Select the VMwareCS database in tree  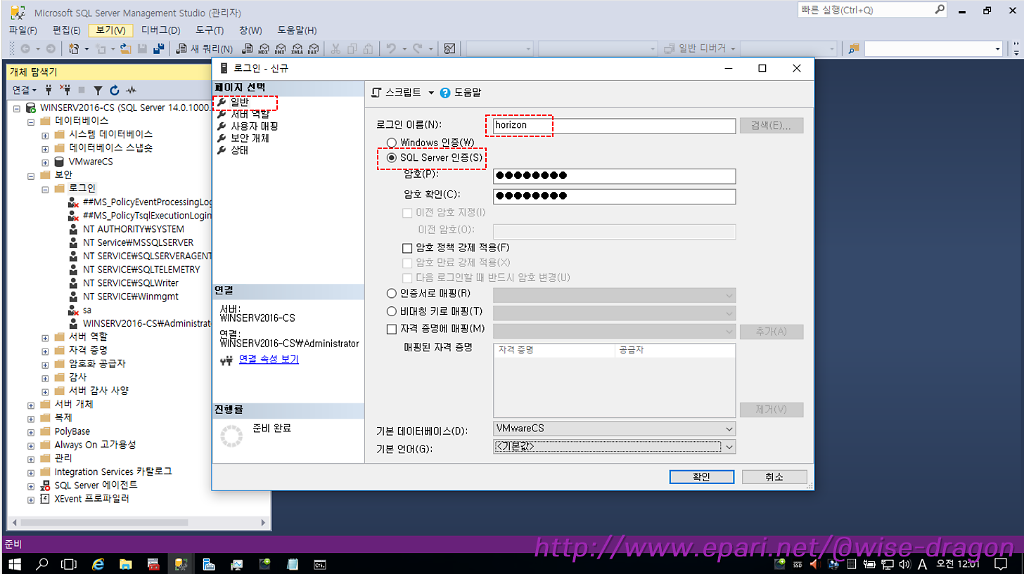[x=91, y=161]
